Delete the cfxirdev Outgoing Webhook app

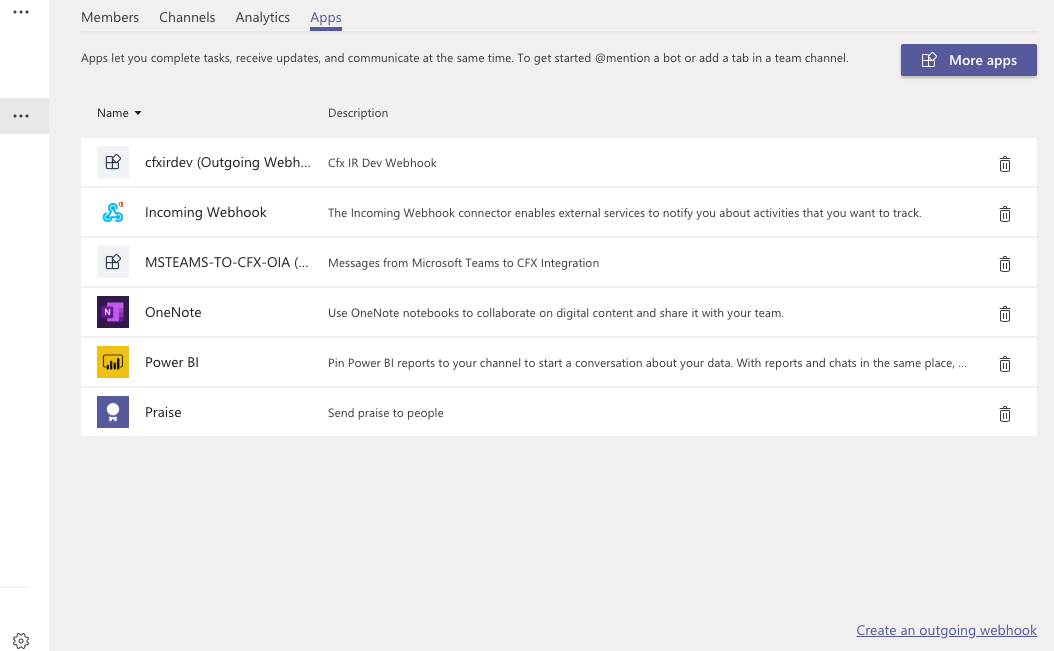coord(1005,164)
